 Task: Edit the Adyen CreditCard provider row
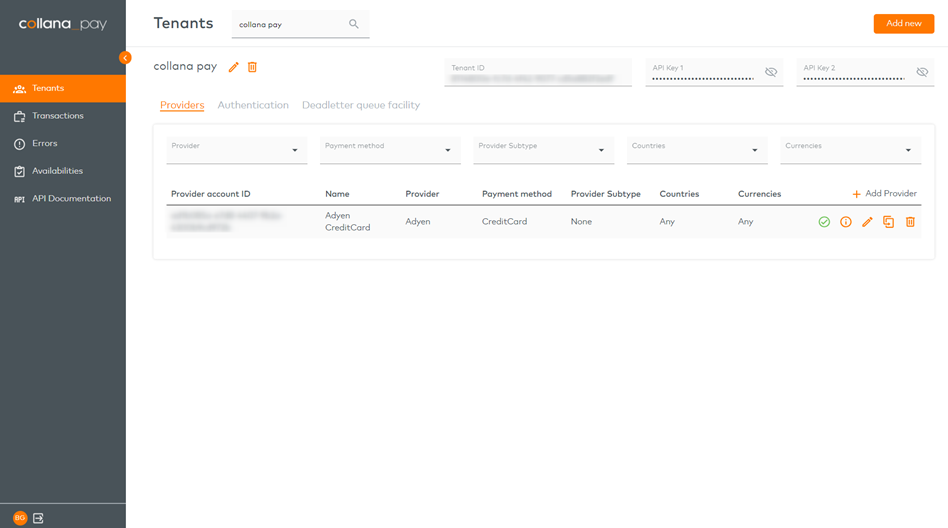pos(867,222)
